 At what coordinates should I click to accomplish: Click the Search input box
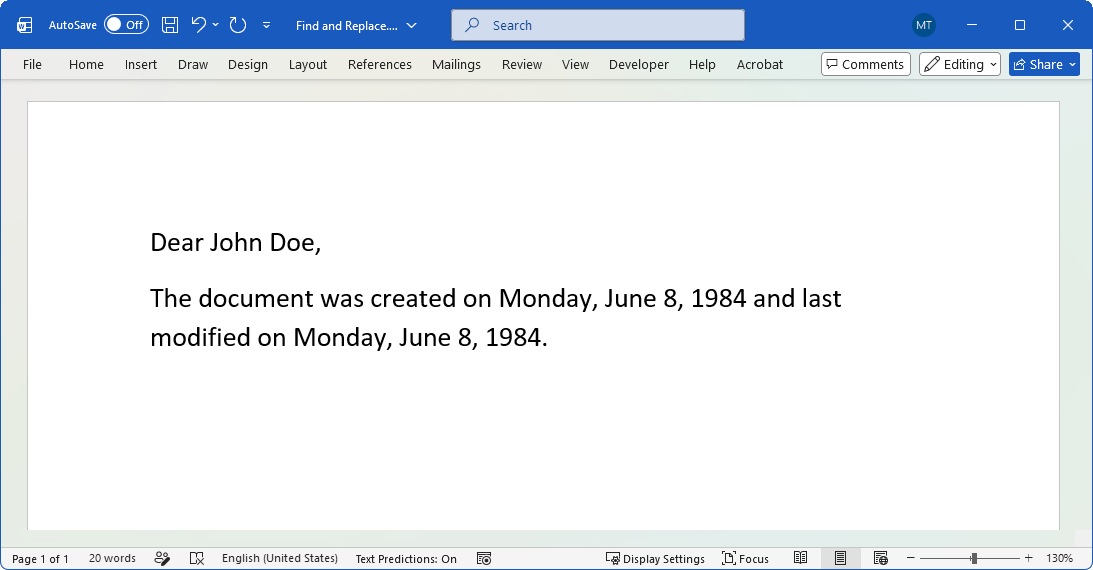(597, 25)
